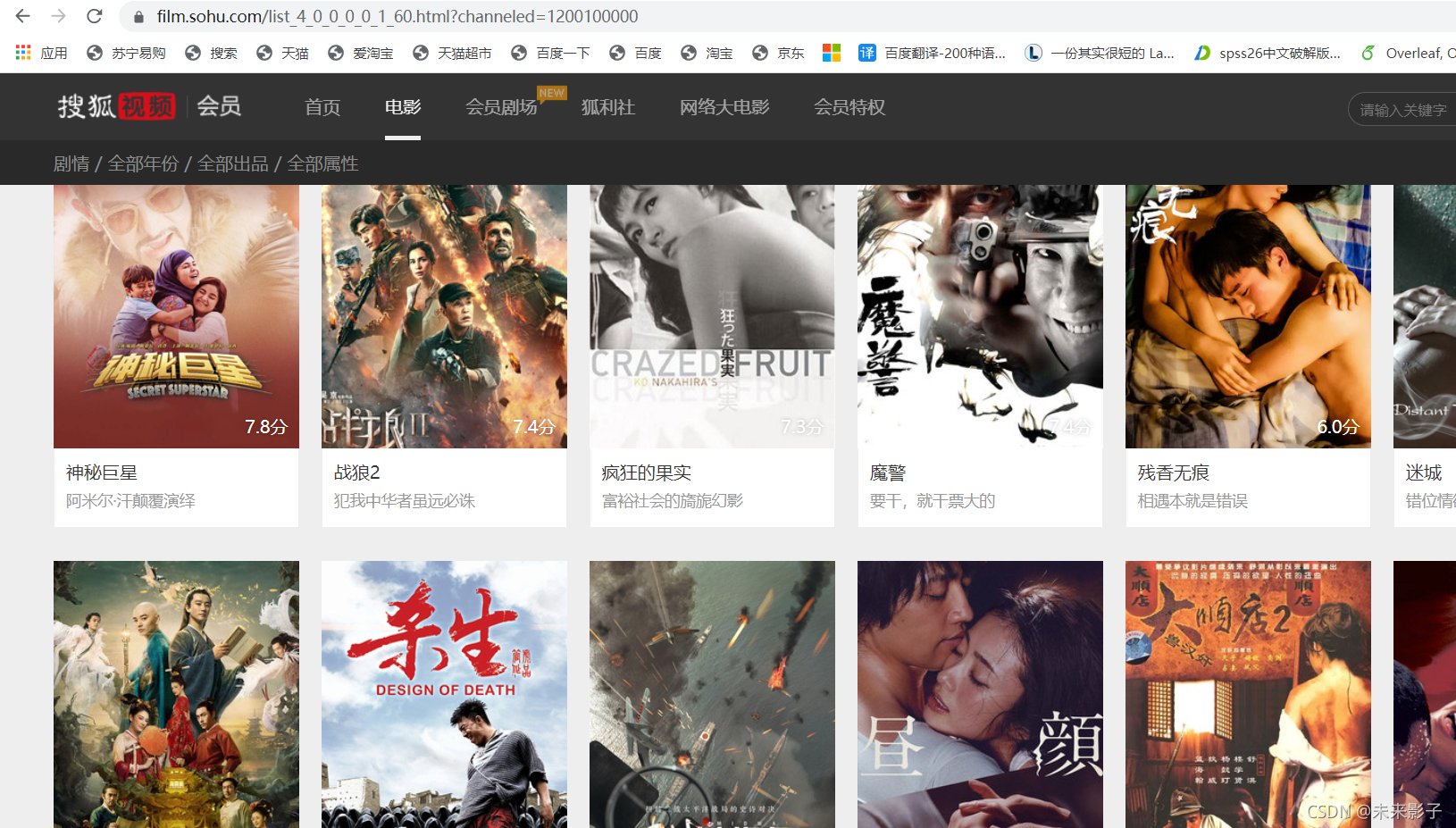Open the 狐利社 tab
The image size is (1456, 828).
click(608, 107)
